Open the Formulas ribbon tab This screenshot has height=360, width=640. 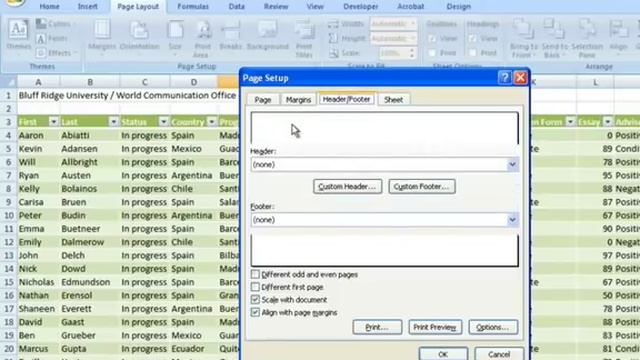click(x=193, y=7)
